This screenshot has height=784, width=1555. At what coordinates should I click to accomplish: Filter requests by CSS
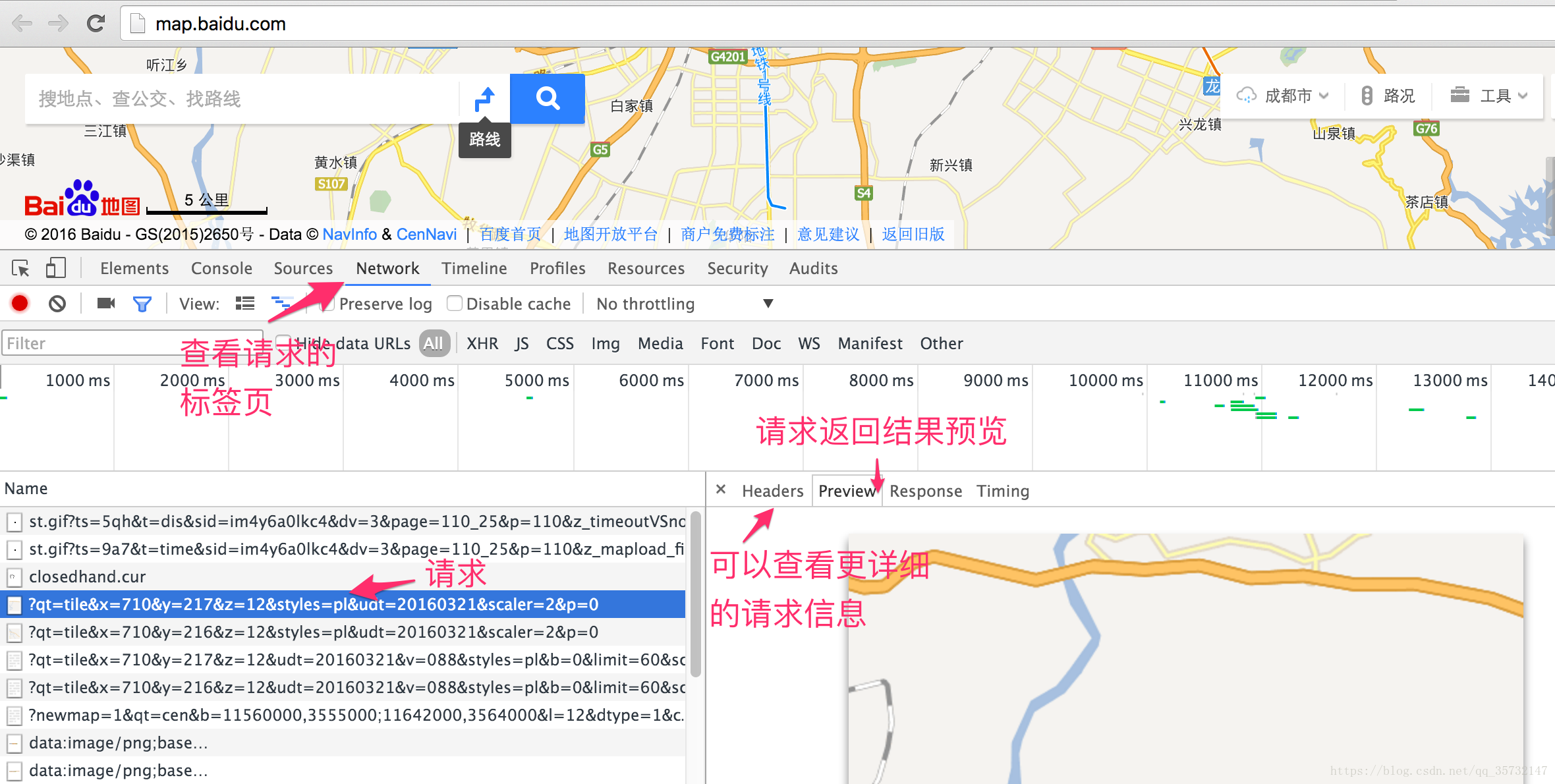[x=560, y=343]
